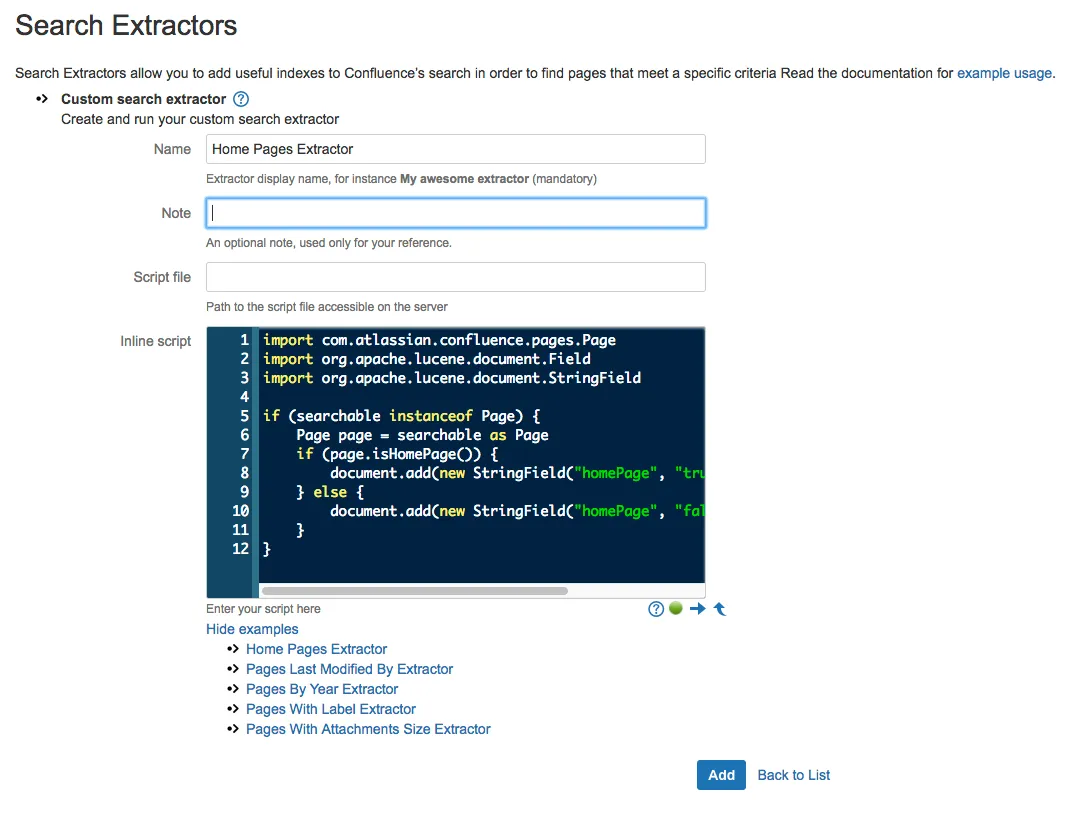Grab the script editor horizontal scrollbar

tap(414, 590)
